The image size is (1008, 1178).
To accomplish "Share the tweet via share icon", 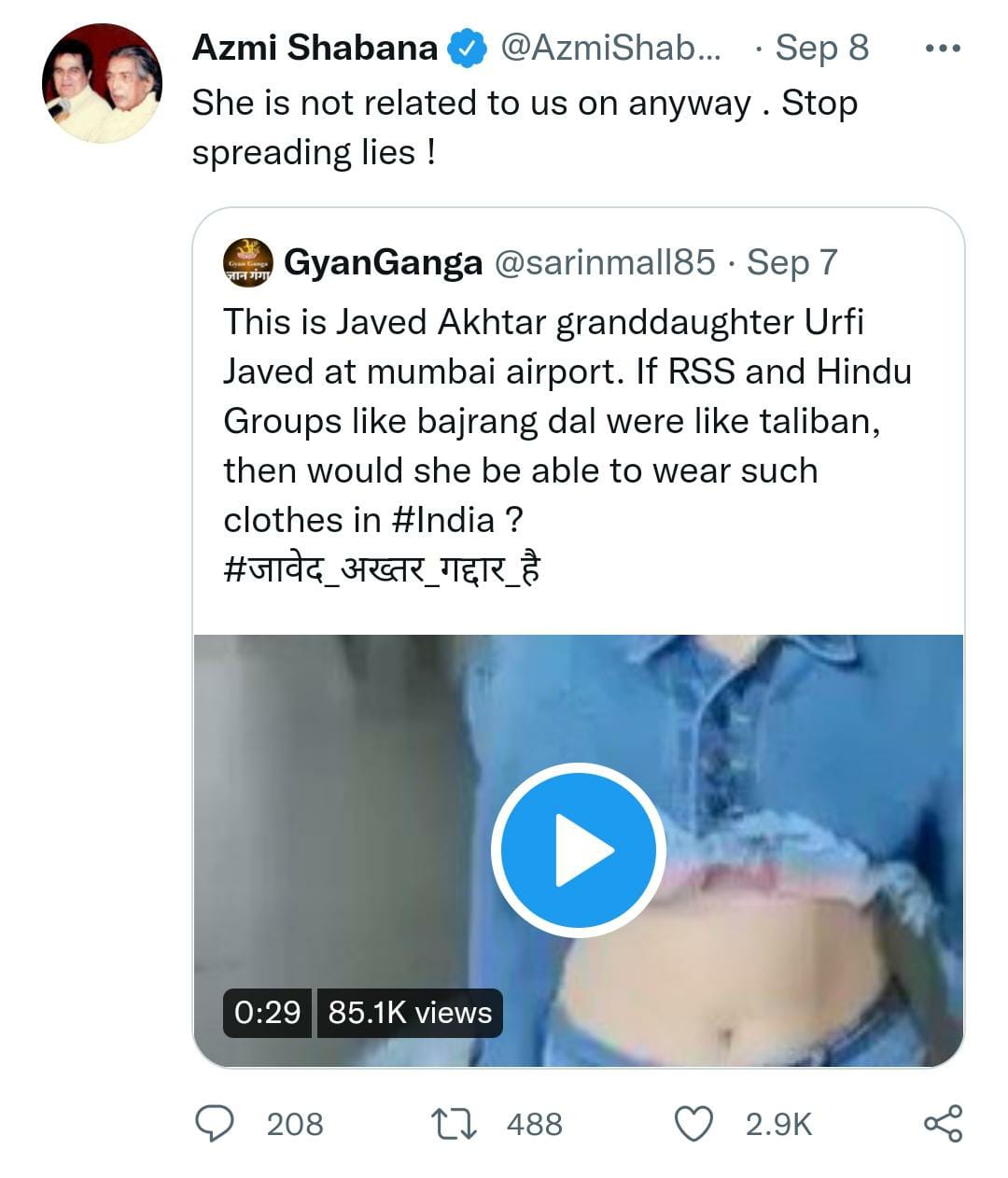I will [x=943, y=1123].
